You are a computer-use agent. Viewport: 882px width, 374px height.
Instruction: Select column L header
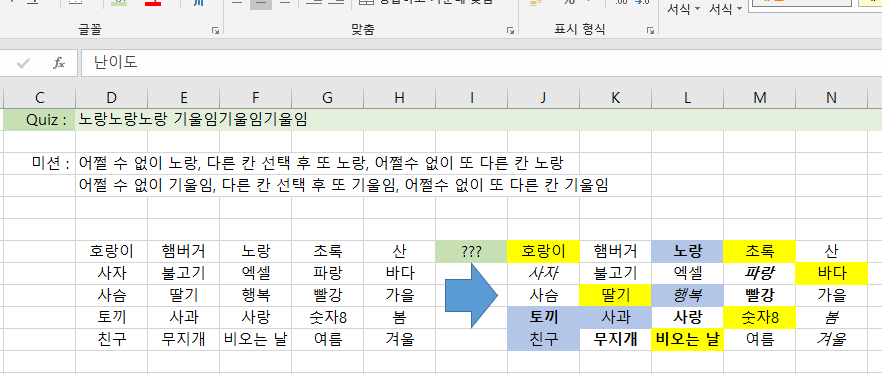coord(687,98)
